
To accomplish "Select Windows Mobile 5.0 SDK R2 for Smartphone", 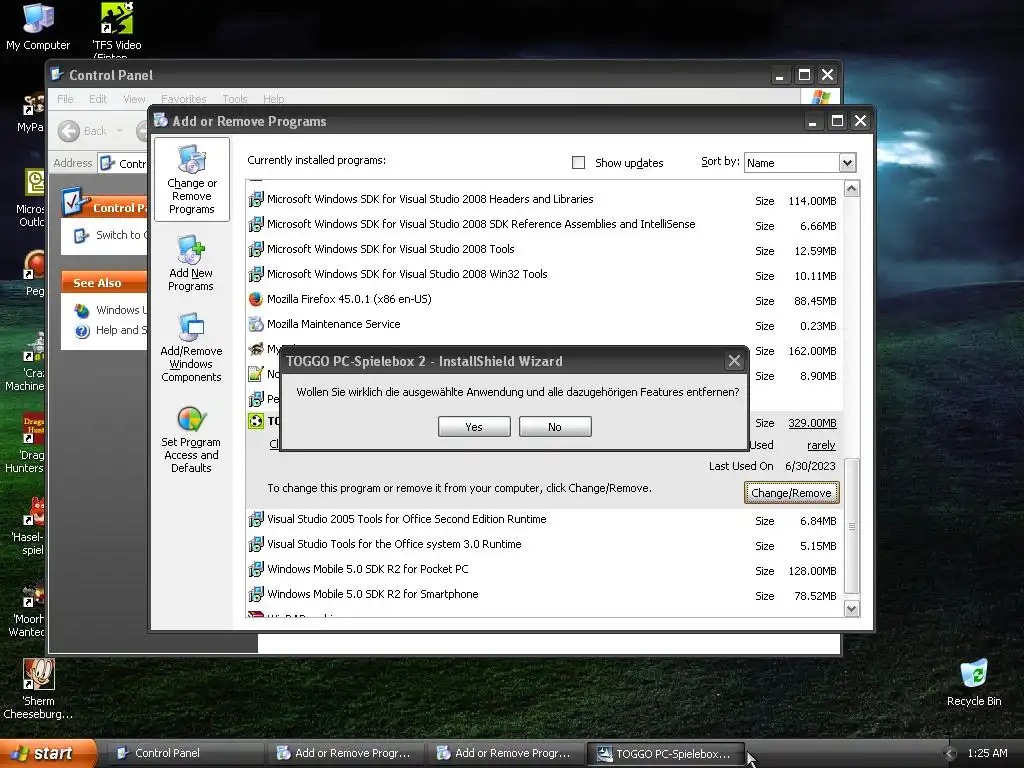I will pyautogui.click(x=544, y=594).
